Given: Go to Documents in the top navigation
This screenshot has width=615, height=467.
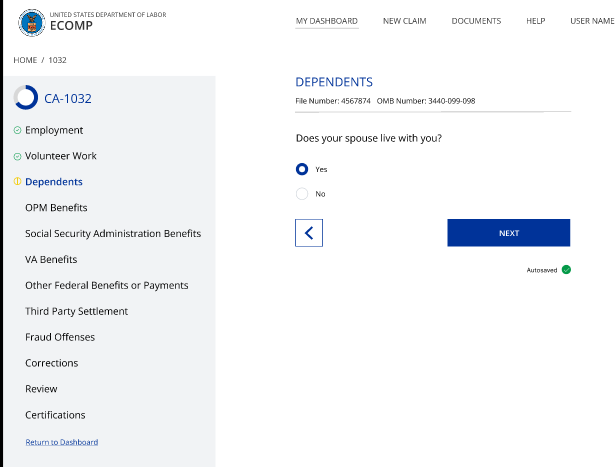Looking at the screenshot, I should (476, 21).
